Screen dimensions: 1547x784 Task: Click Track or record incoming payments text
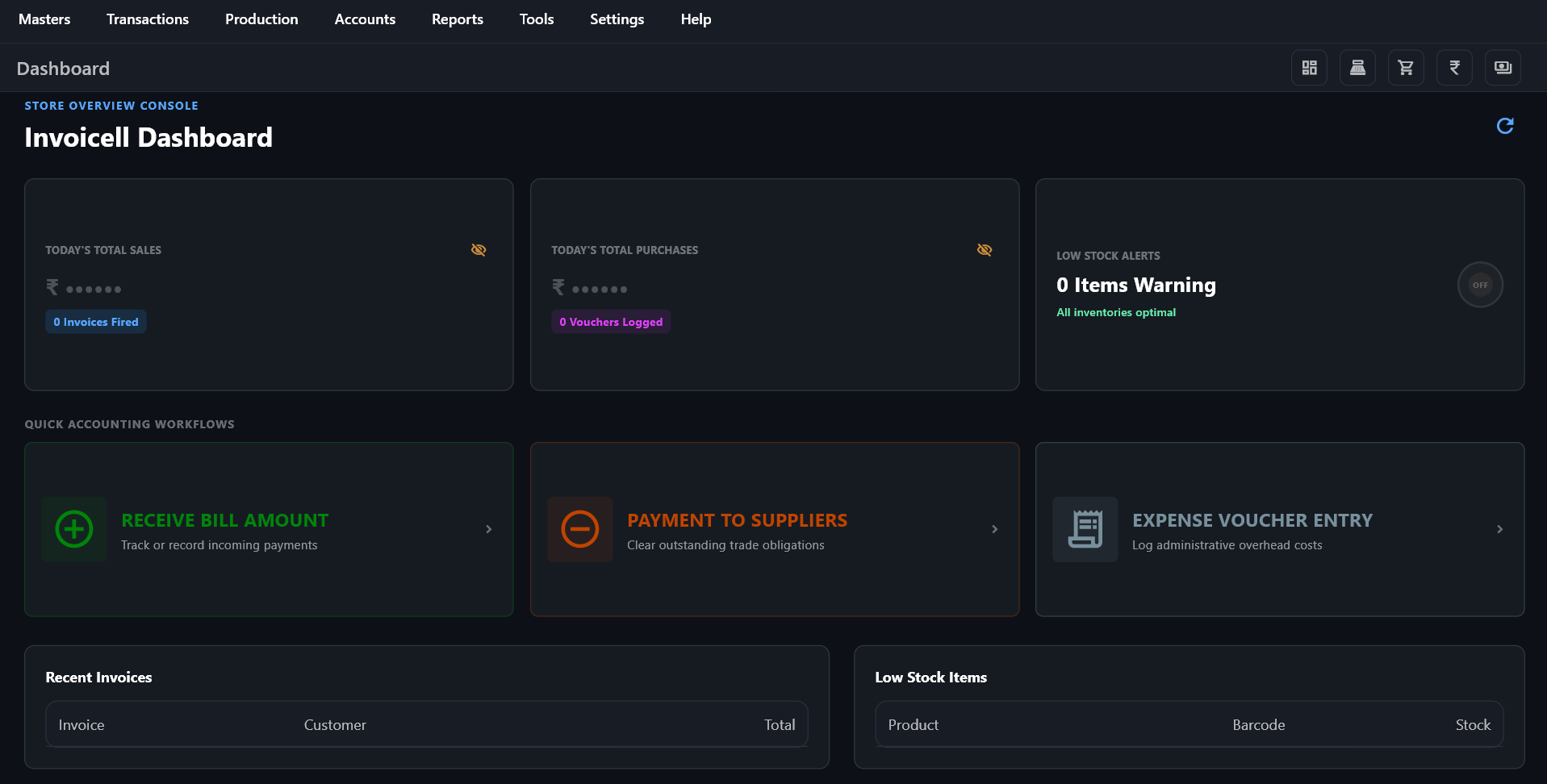[220, 545]
